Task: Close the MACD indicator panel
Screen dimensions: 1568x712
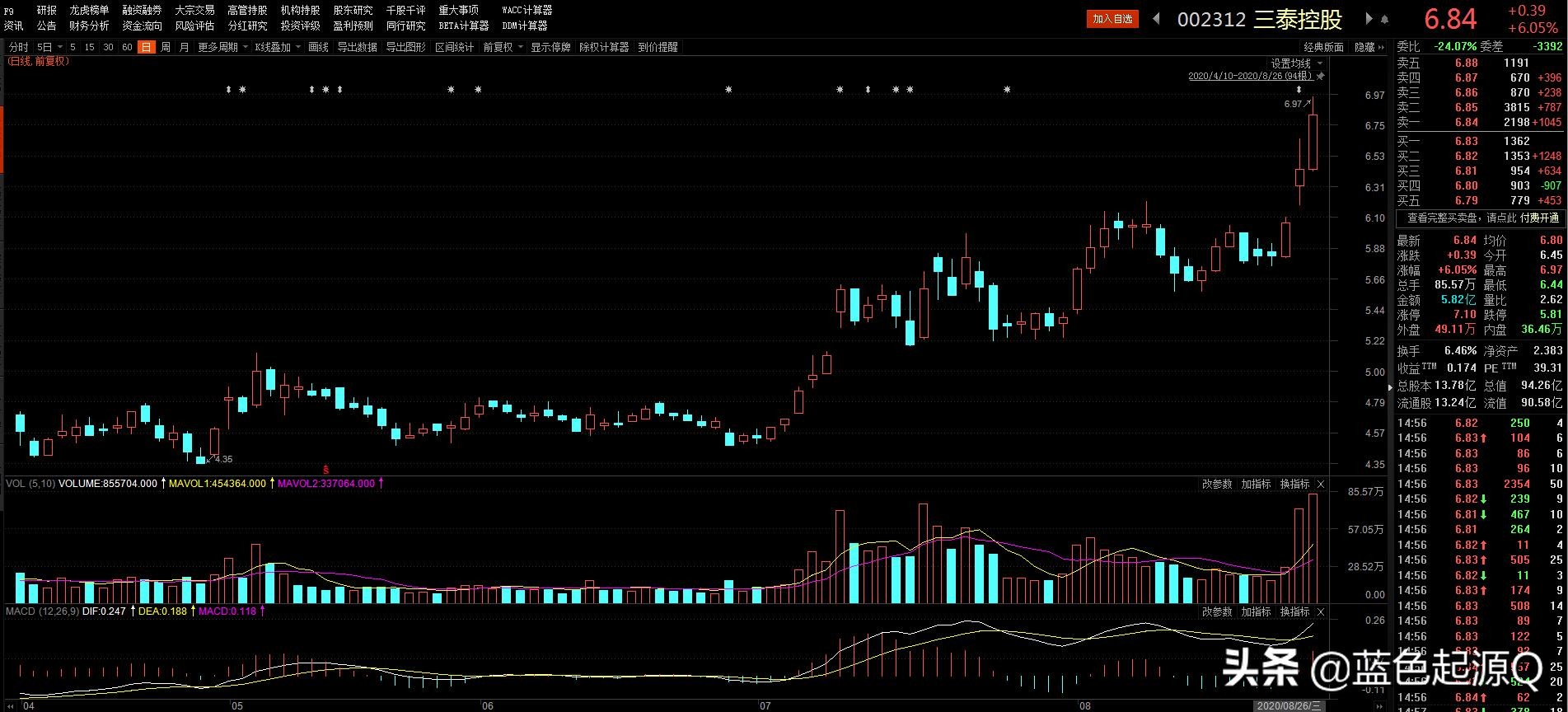Action: point(1321,611)
